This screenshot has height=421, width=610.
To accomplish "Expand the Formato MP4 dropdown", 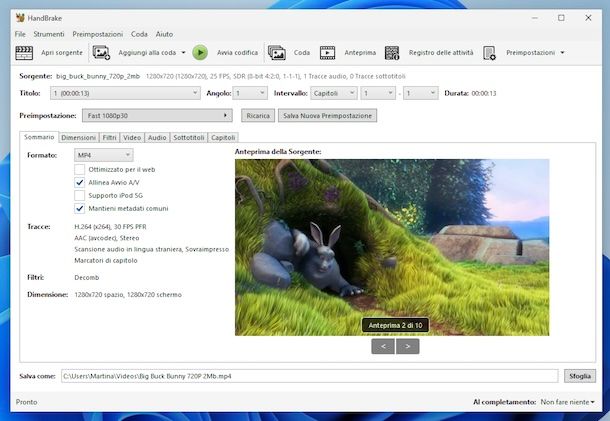I will [x=104, y=155].
